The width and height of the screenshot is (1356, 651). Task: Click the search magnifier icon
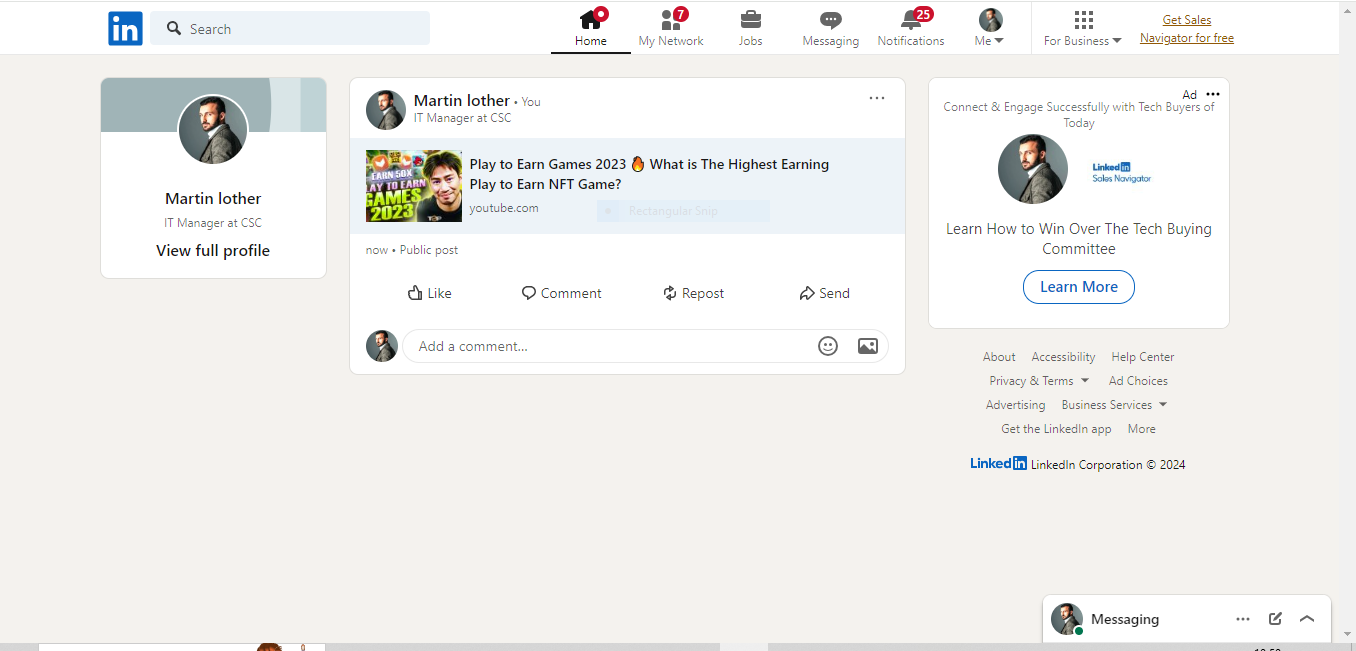coord(174,28)
